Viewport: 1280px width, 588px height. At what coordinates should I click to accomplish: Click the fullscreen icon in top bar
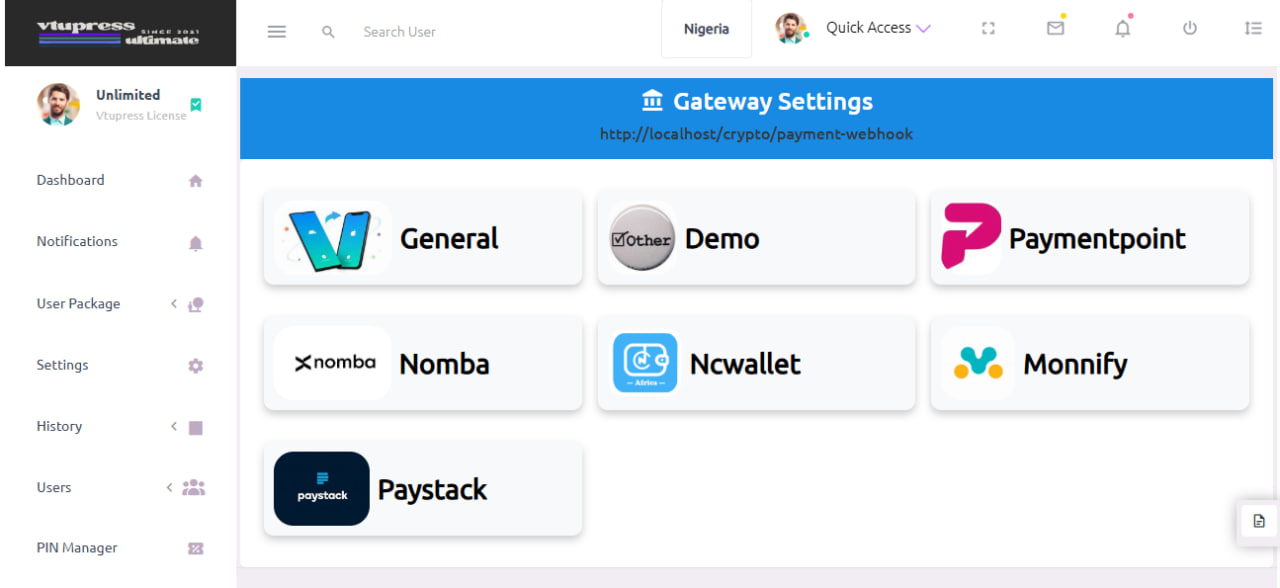point(988,29)
